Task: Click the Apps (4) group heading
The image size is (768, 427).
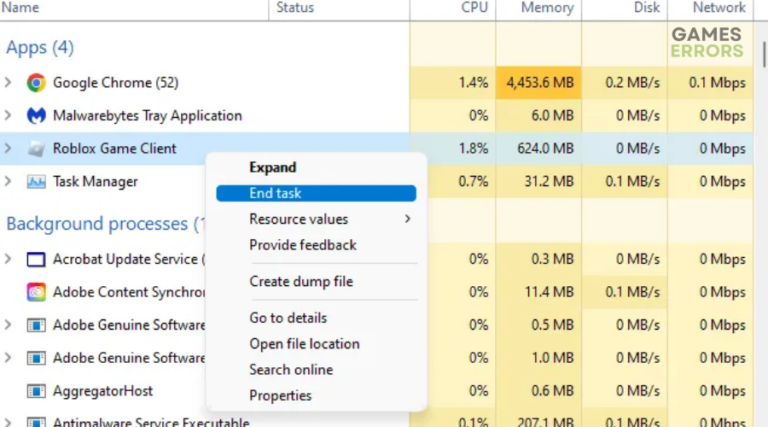Action: 40,48
